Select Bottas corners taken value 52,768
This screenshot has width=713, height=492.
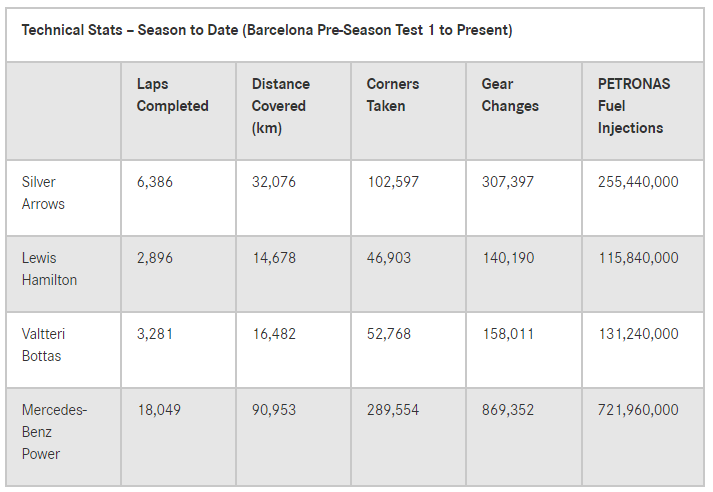tap(389, 334)
